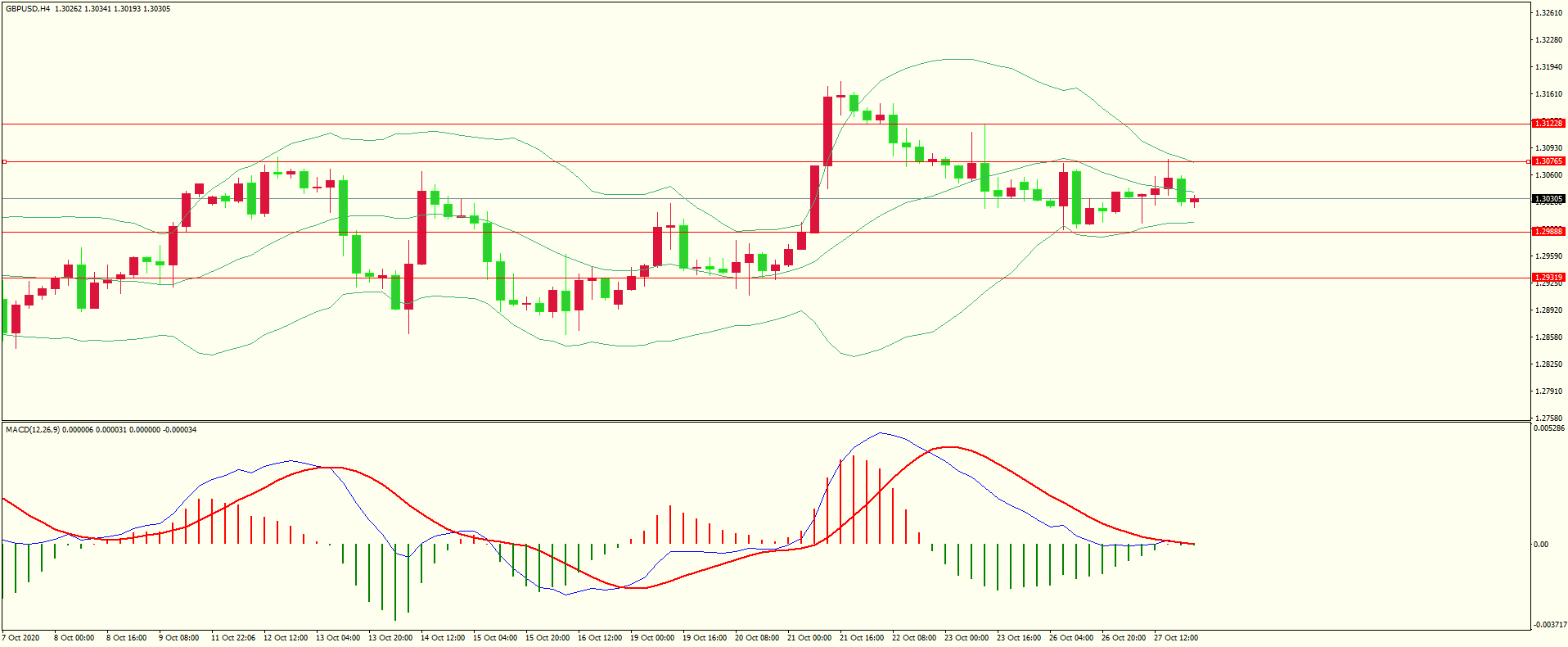Click the red 1.29319 price level tag
This screenshot has height=647, width=1568.
pos(1548,278)
